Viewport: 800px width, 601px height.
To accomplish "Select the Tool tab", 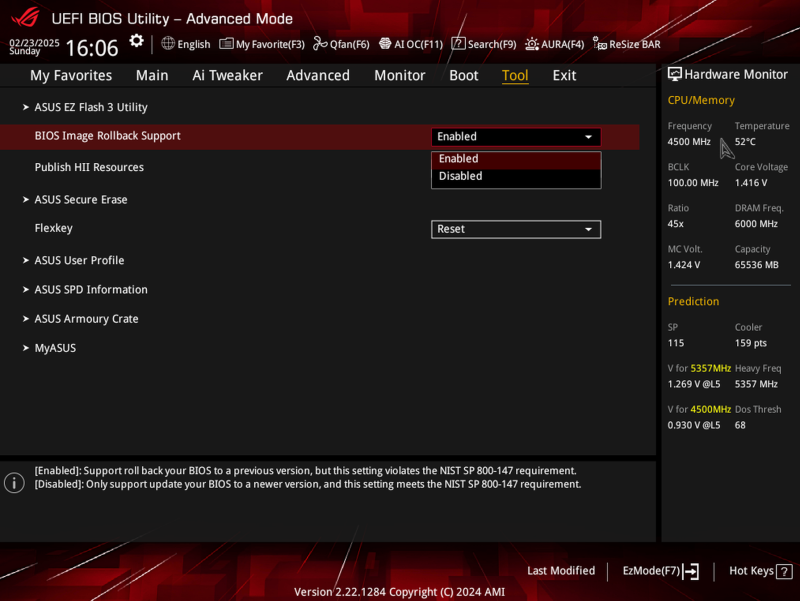I will (515, 76).
